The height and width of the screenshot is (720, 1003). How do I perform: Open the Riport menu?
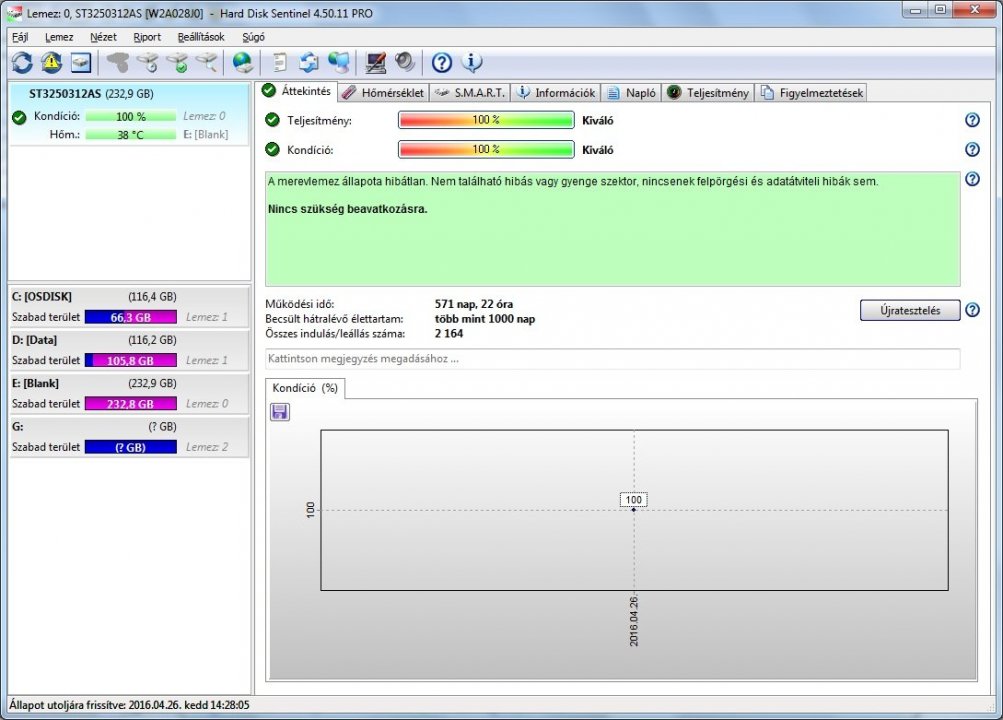[x=147, y=37]
